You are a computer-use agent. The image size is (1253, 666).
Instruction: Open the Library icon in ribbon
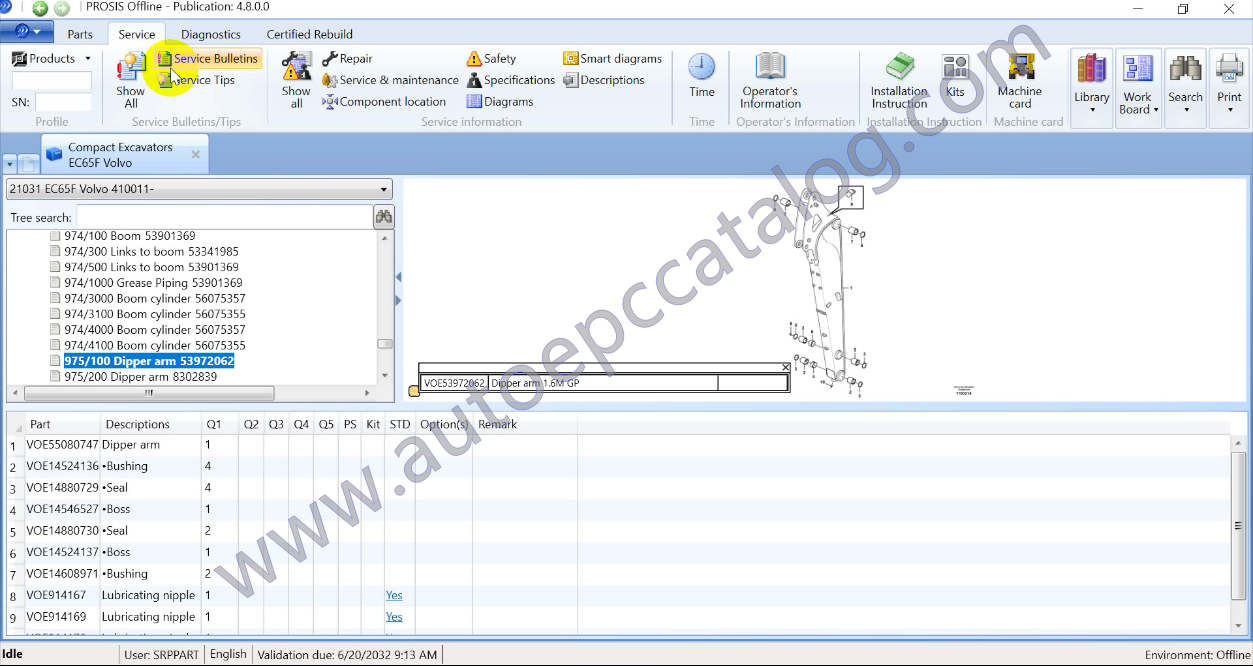(x=1091, y=70)
